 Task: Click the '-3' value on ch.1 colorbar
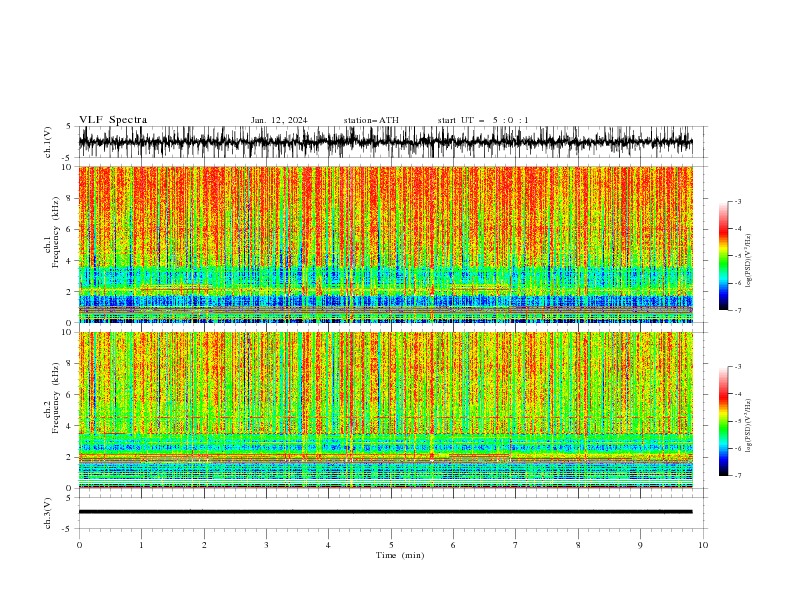click(x=737, y=201)
